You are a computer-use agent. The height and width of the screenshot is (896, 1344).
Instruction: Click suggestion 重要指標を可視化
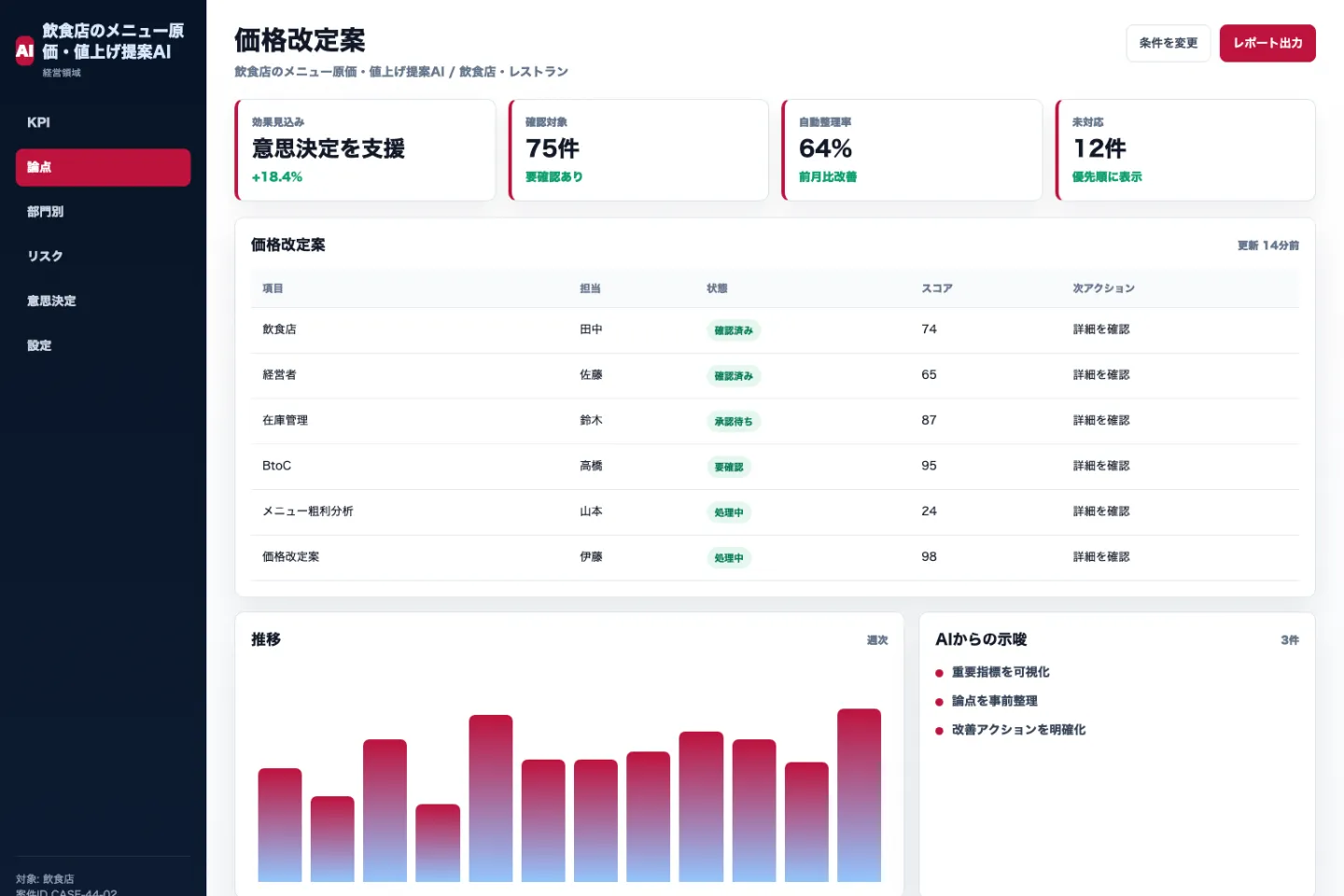pos(1001,672)
